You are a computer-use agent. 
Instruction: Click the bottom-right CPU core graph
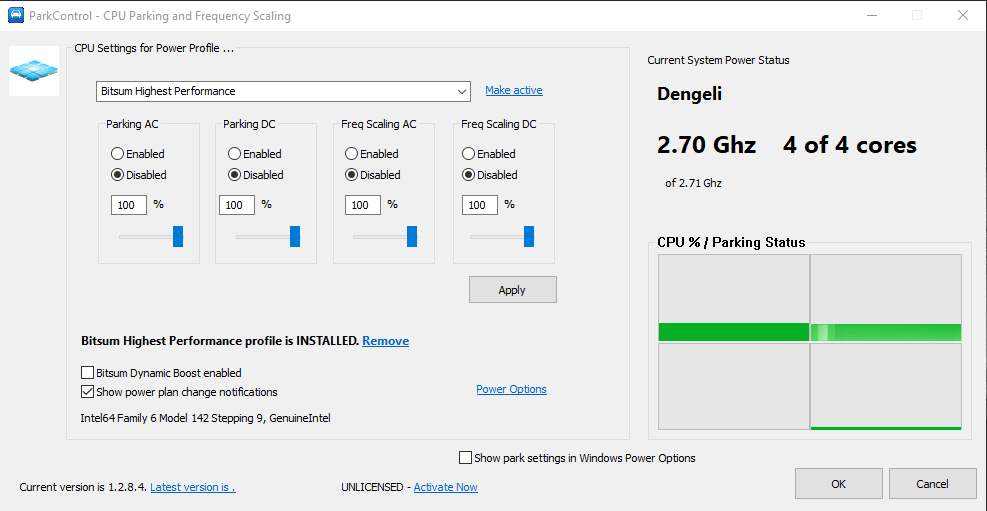[886, 386]
